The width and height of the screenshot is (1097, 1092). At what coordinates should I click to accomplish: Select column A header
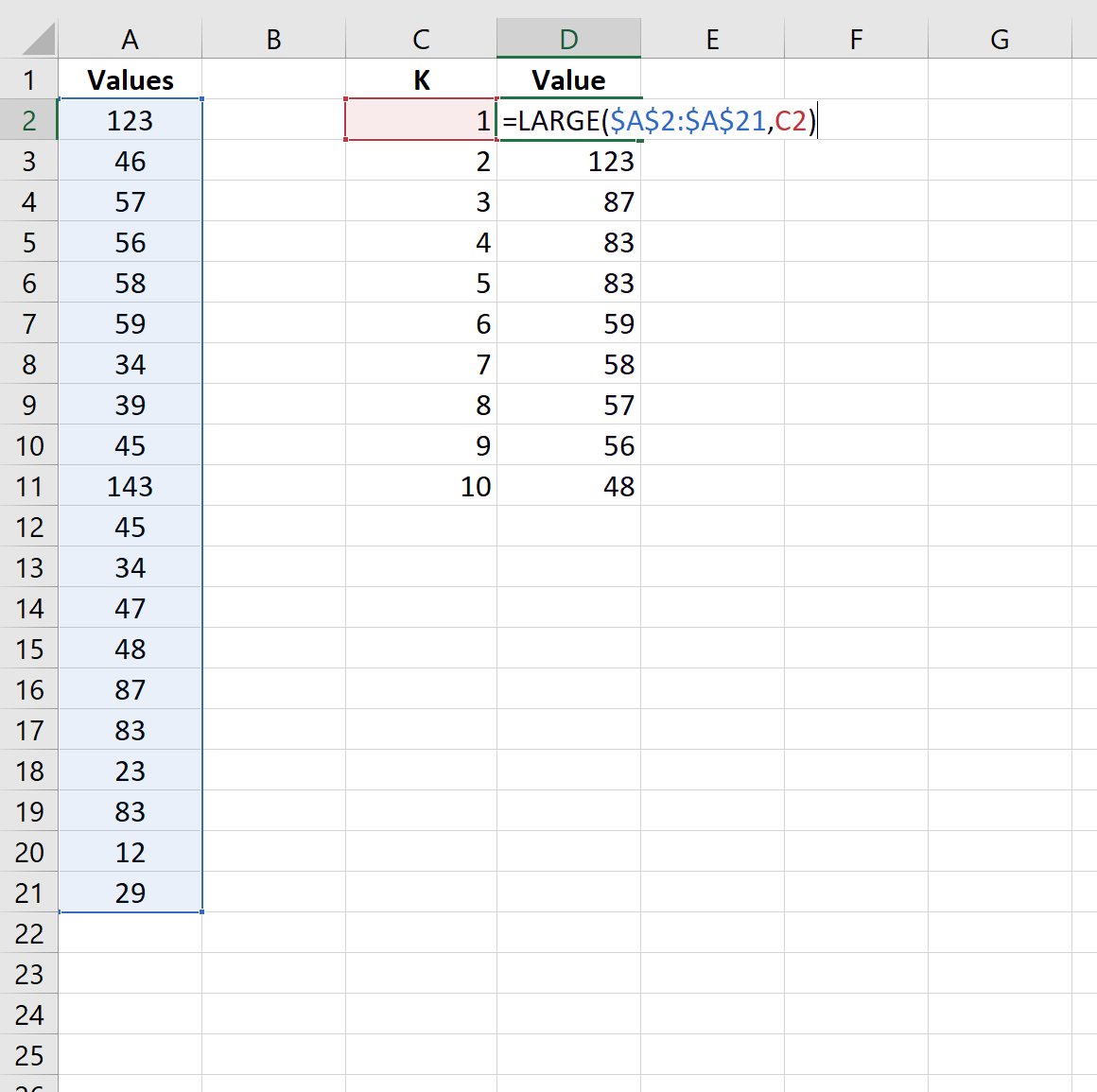pyautogui.click(x=131, y=39)
